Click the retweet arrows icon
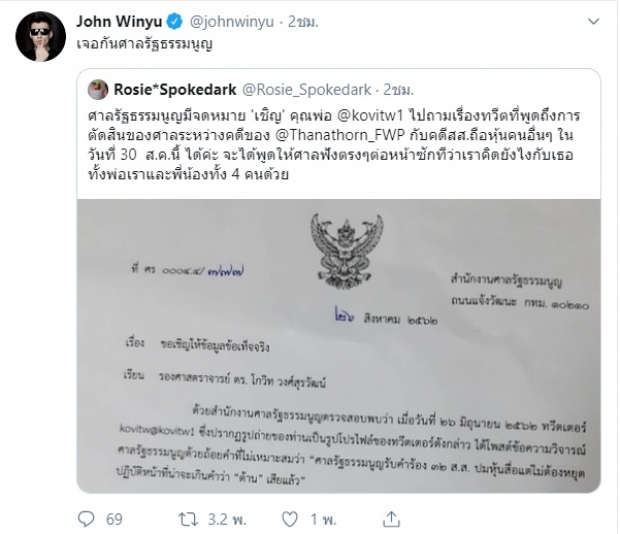Viewport: 620px width, 534px height. pos(188,519)
